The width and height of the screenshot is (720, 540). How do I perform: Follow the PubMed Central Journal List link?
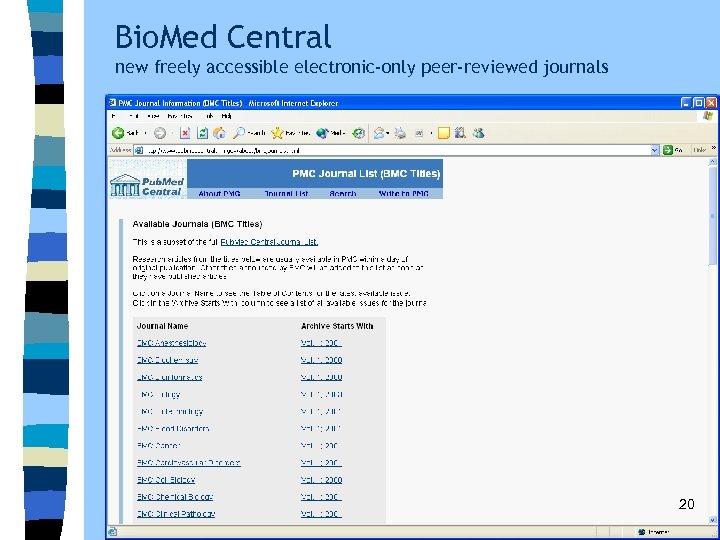[269, 242]
